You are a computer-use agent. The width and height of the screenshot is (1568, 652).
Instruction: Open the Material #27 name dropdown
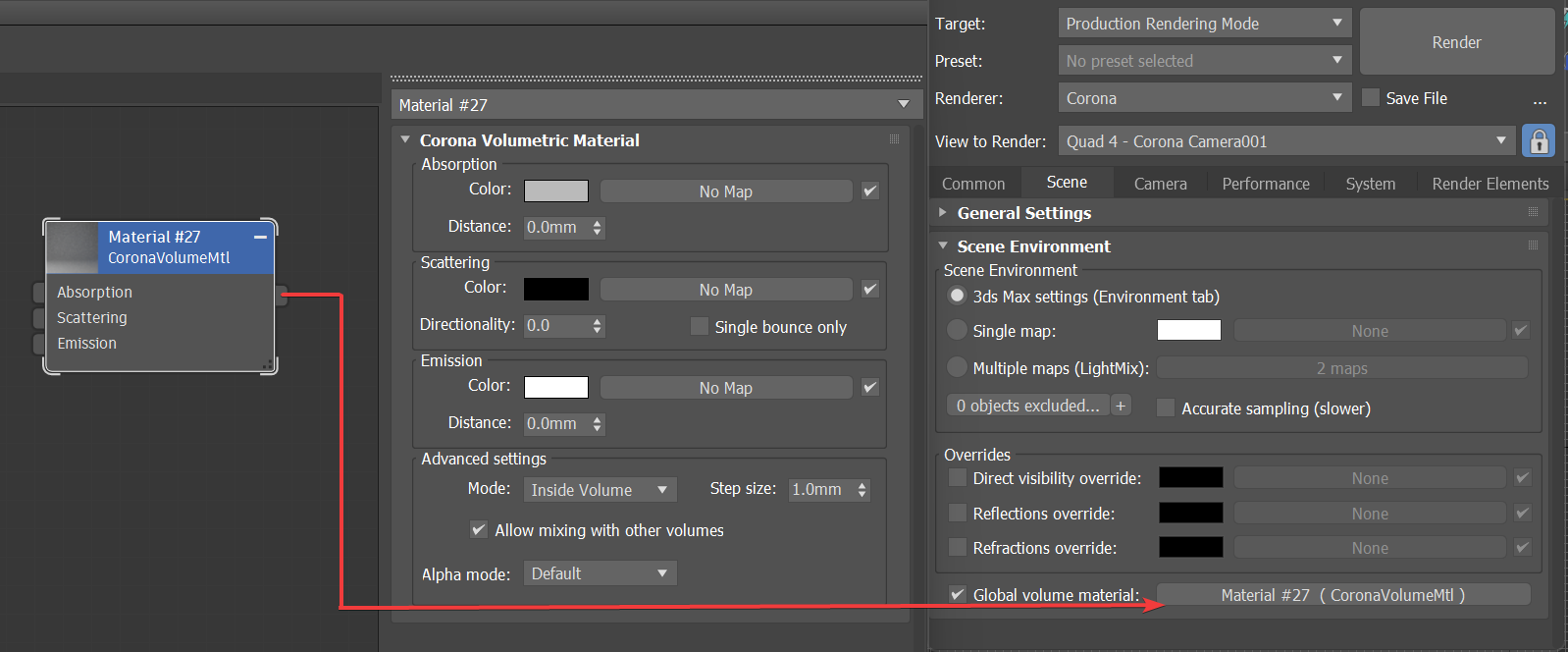(656, 104)
